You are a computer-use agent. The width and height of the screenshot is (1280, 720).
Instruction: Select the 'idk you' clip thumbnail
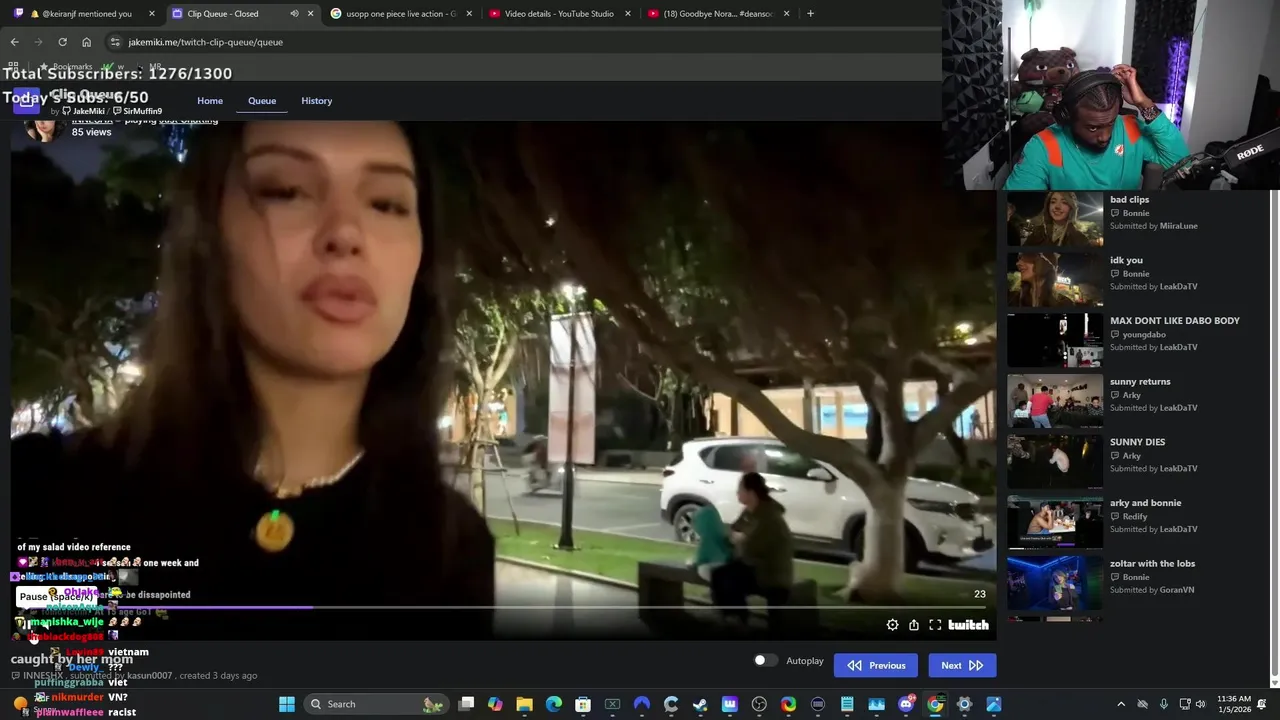[1055, 279]
